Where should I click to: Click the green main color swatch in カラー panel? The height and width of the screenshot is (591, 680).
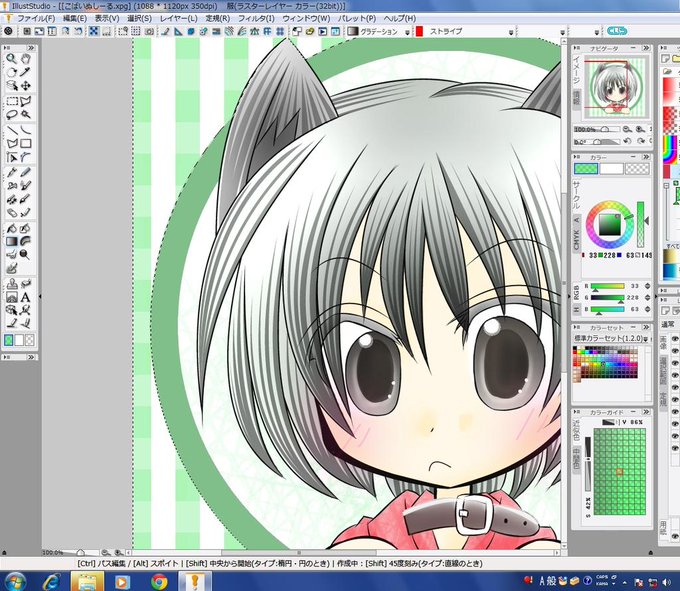(x=586, y=169)
